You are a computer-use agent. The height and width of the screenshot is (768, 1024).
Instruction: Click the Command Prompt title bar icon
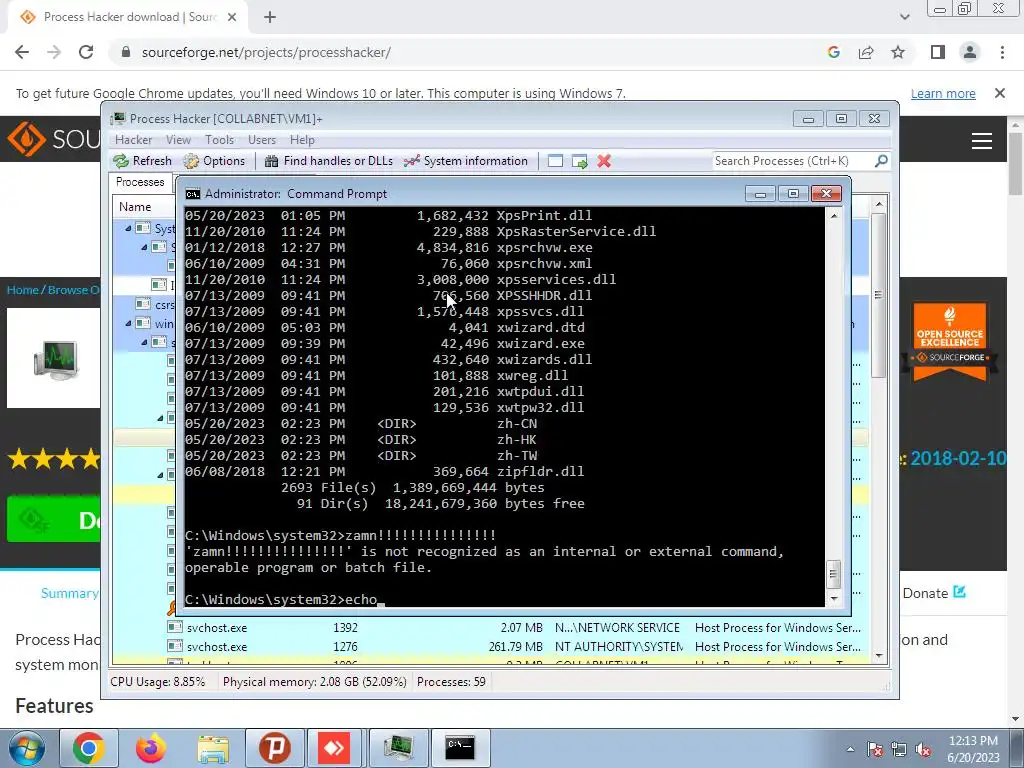tap(193, 194)
